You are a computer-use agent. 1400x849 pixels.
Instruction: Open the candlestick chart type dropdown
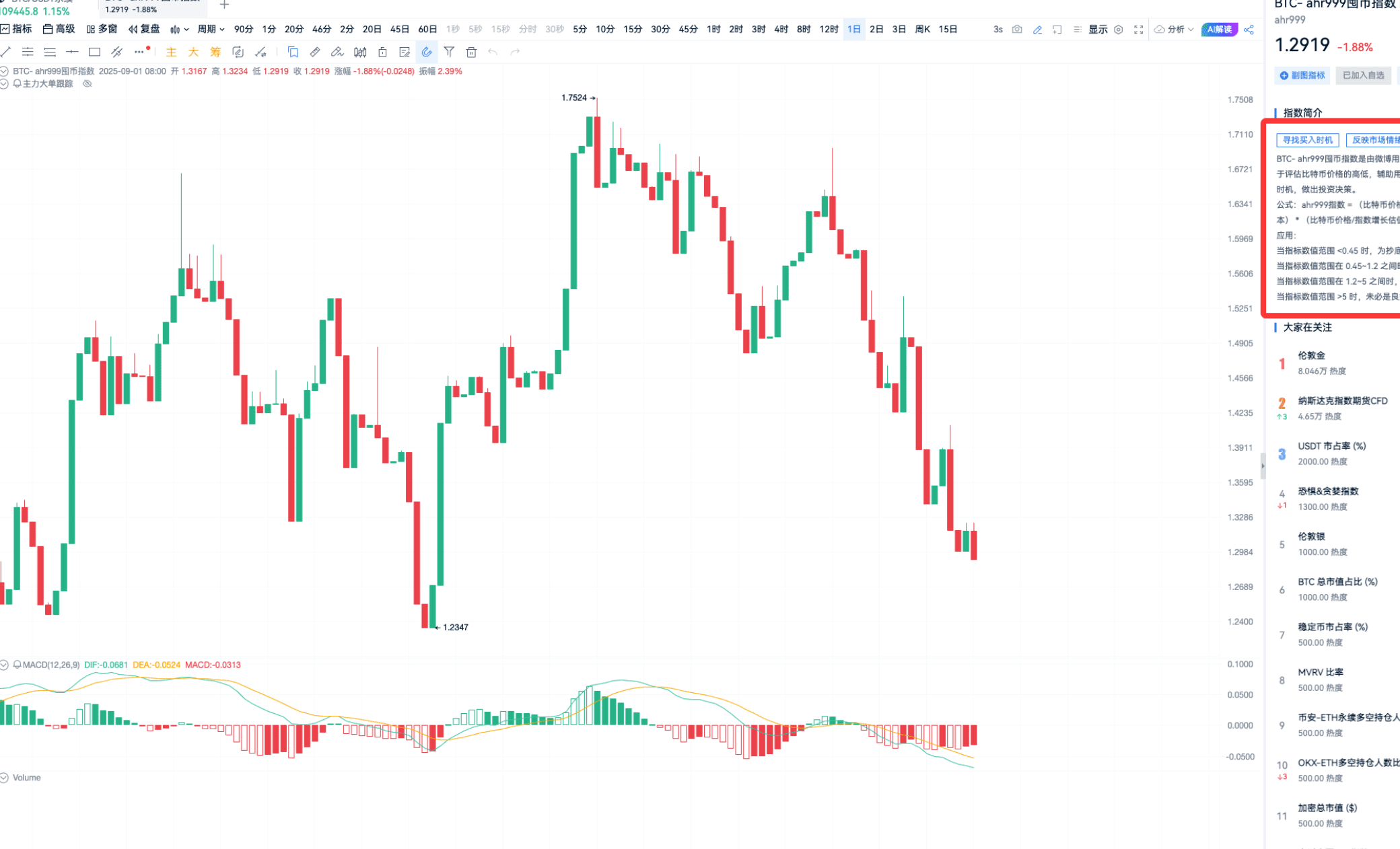[x=179, y=29]
